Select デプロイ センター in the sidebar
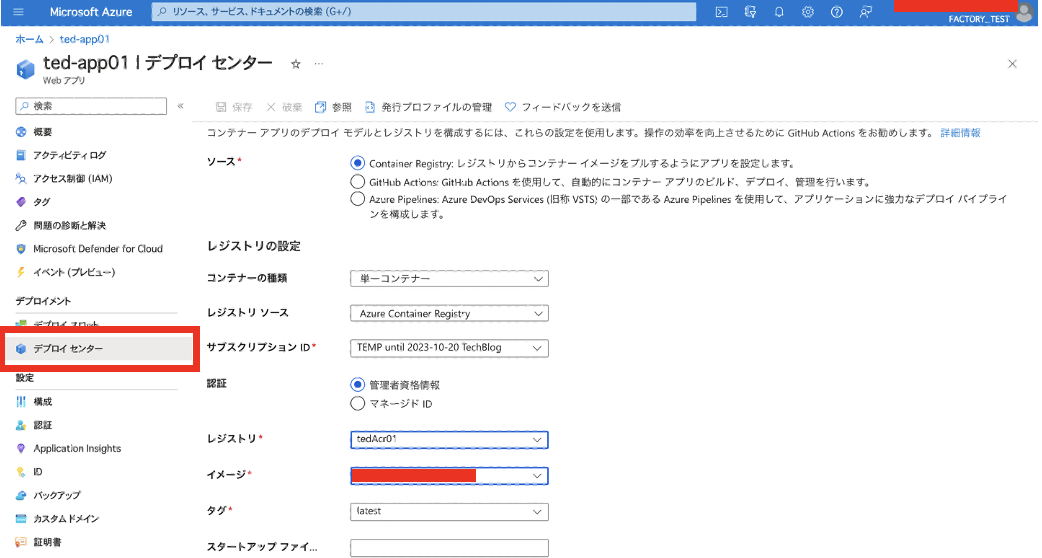 point(100,349)
